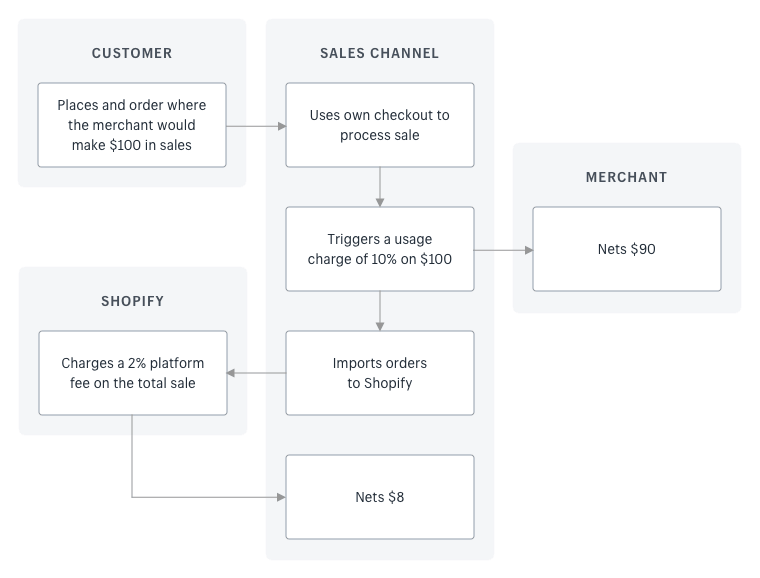Click the 'Nets $8' box
Image resolution: width=760 pixels, height=578 pixels.
380,497
